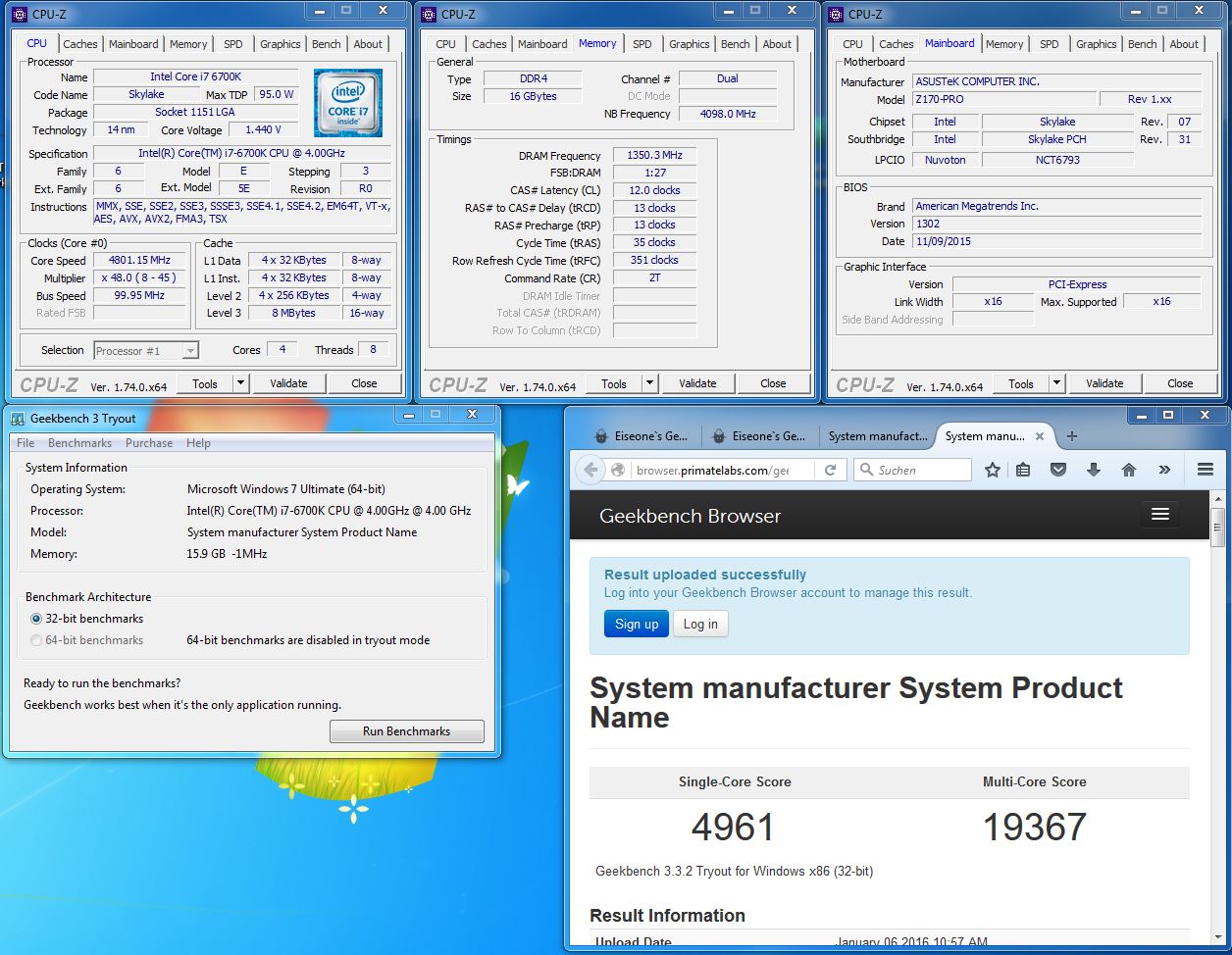Open About tab in Mainboard window
This screenshot has height=955, width=1232.
click(x=1184, y=44)
